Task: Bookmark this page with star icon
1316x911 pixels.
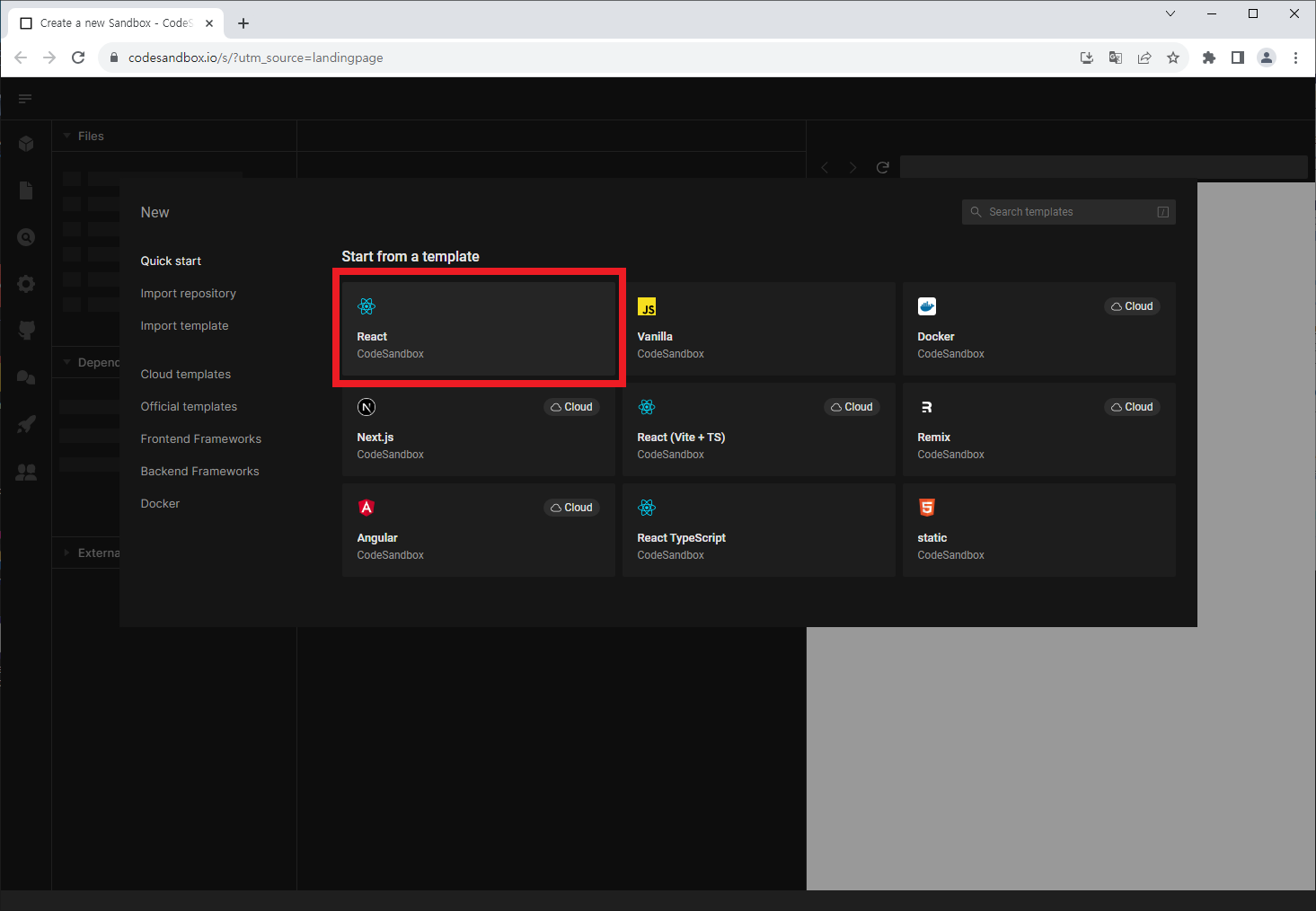Action: pyautogui.click(x=1173, y=57)
